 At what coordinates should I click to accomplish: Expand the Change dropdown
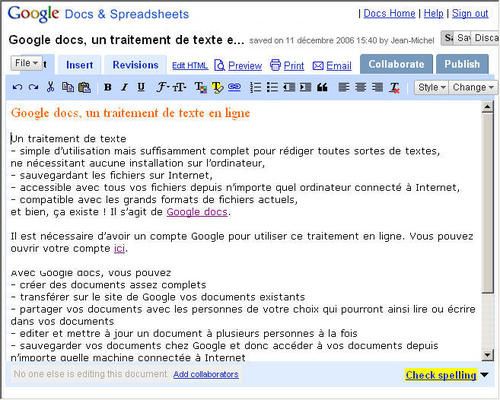[x=473, y=87]
